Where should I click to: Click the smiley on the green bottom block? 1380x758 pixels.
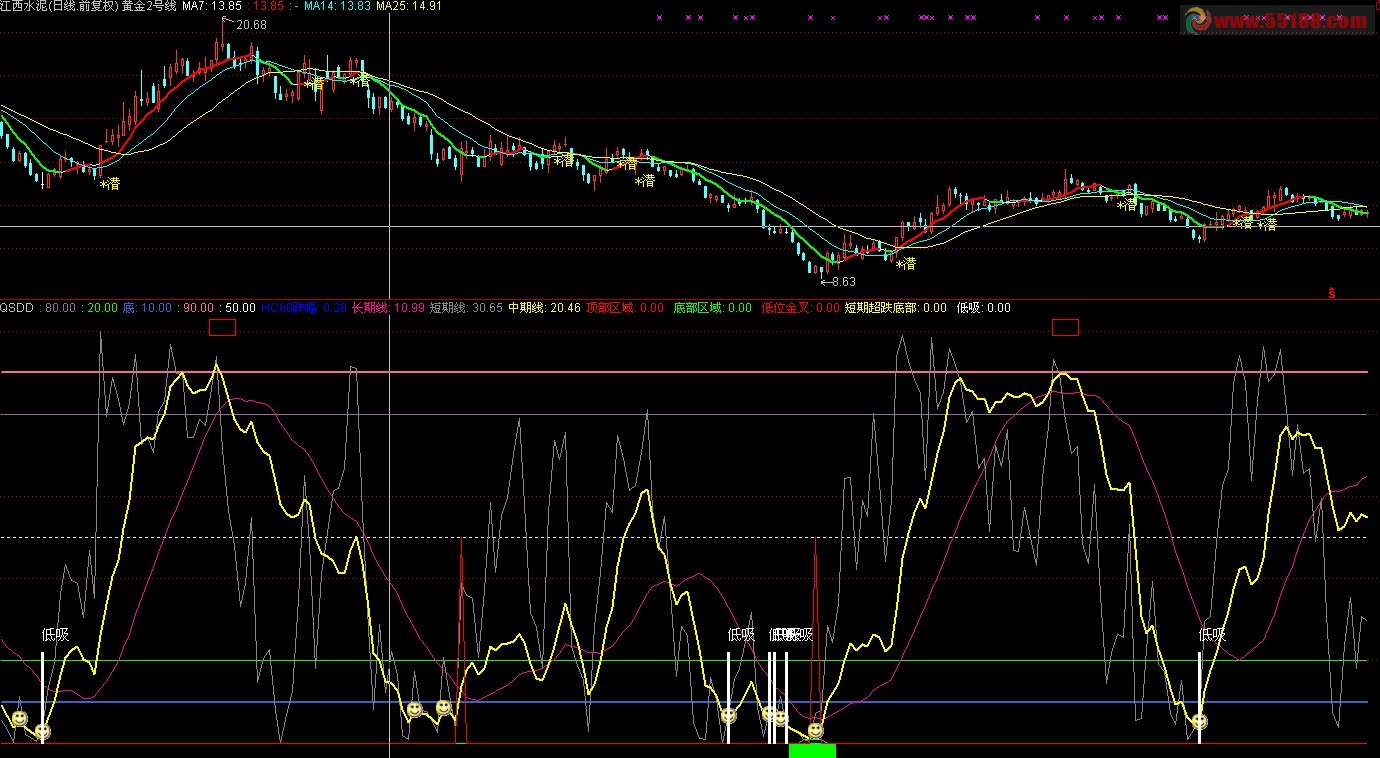[815, 731]
